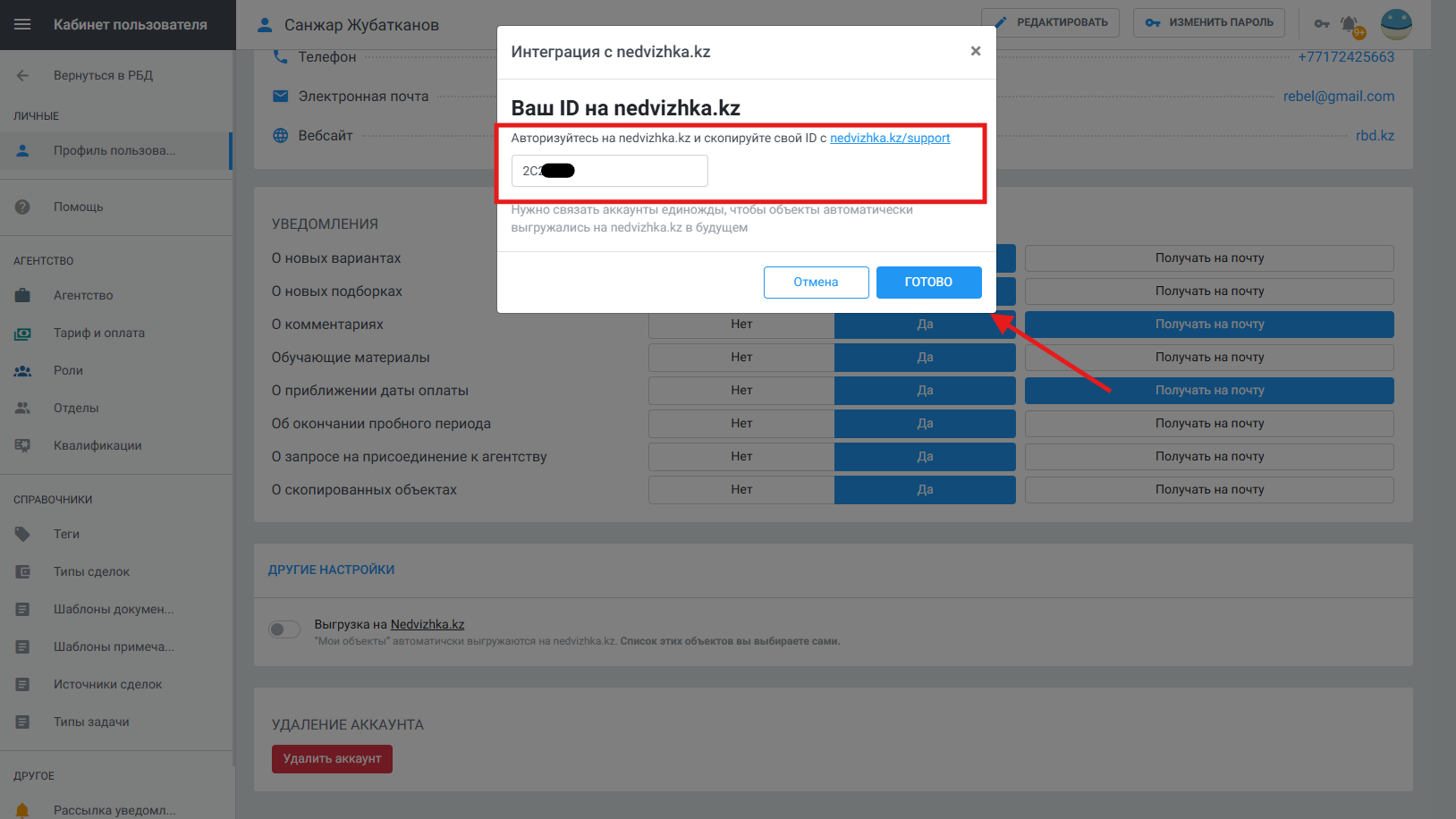Click the name Санжар Жубатканов
The width and height of the screenshot is (1456, 819).
point(361,25)
